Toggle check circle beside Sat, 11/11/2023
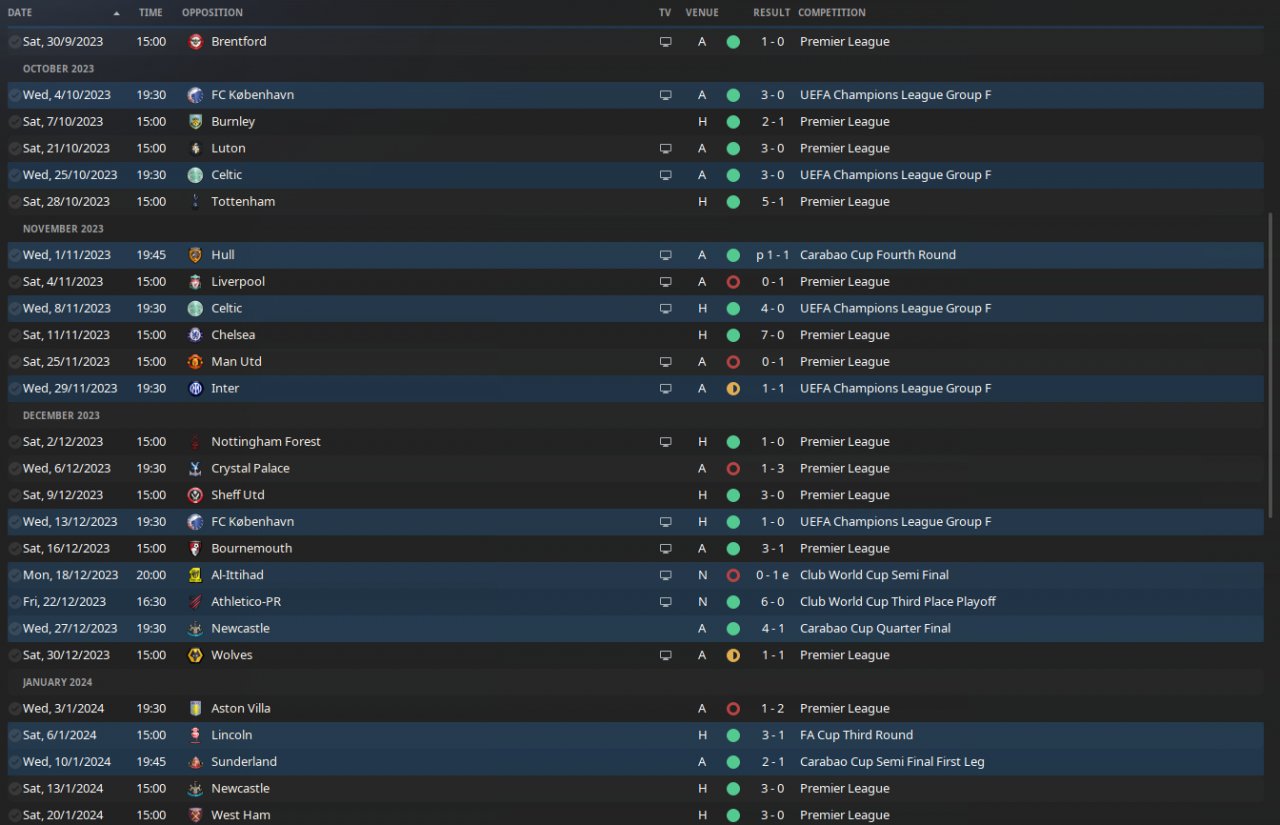 [14, 335]
